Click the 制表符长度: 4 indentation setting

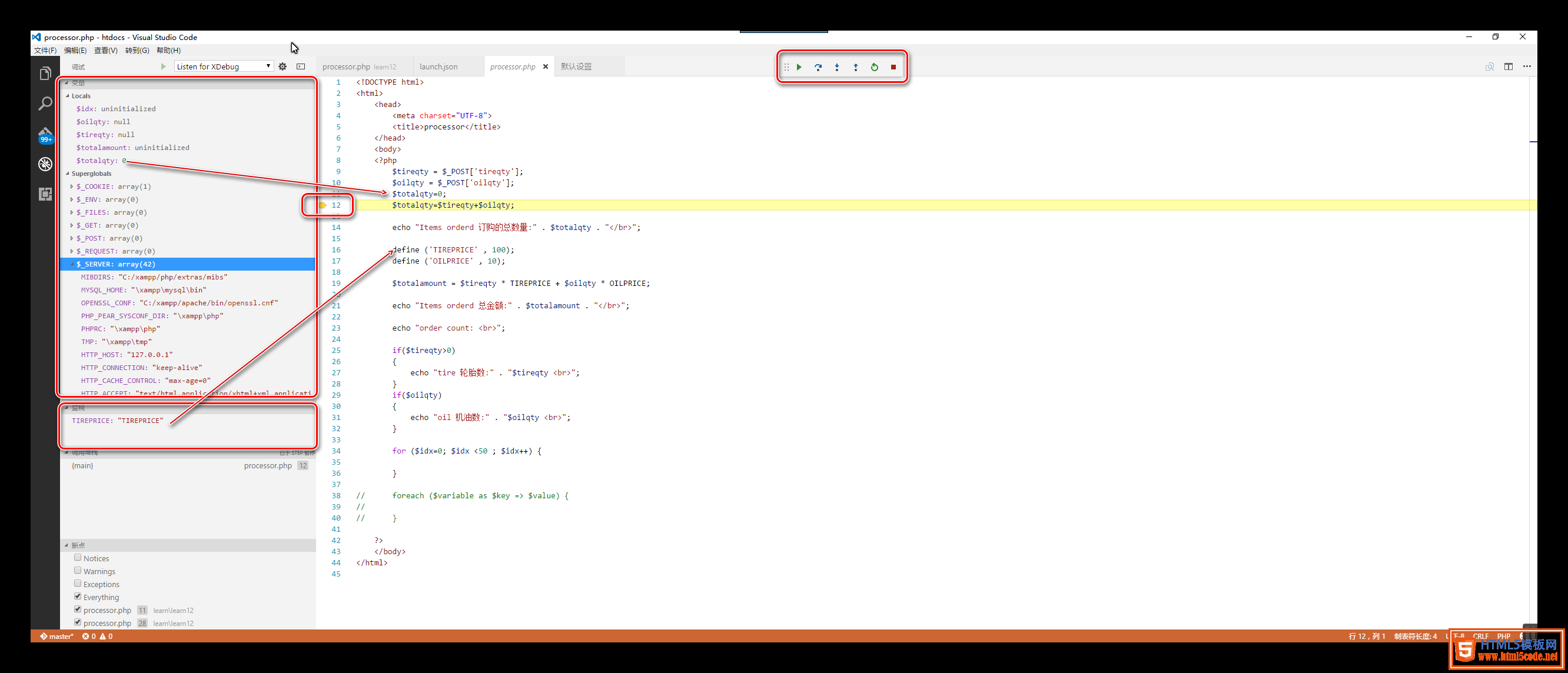coord(1415,636)
